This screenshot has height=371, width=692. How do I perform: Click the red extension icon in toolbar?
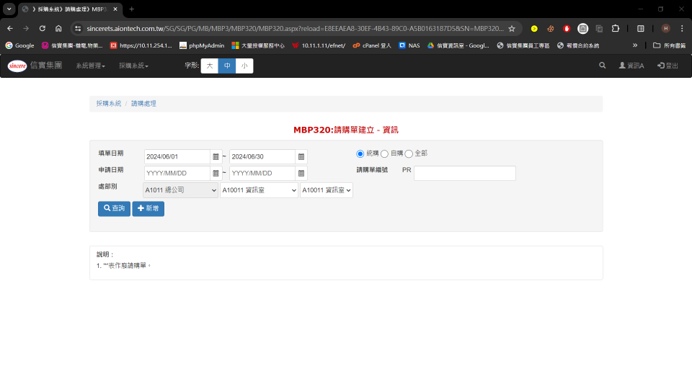(567, 29)
